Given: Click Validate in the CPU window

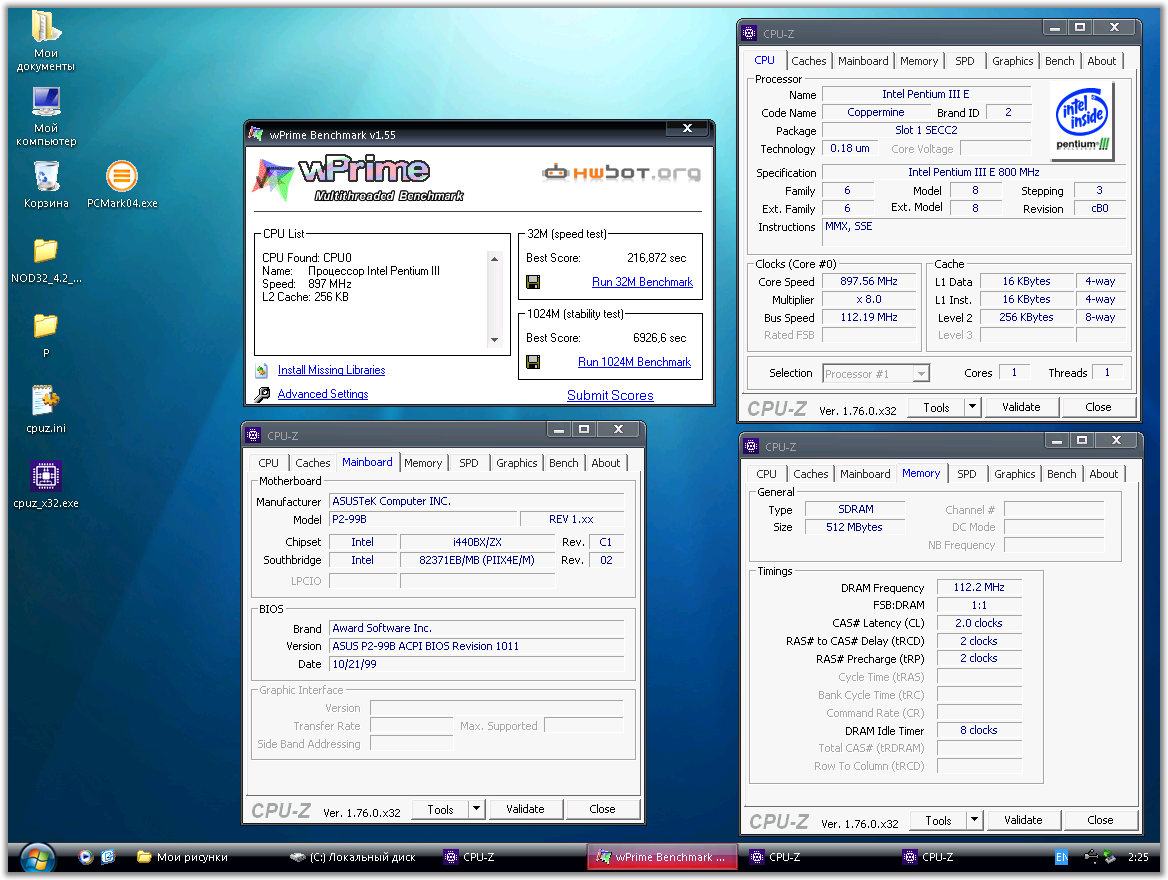Looking at the screenshot, I should [1021, 407].
